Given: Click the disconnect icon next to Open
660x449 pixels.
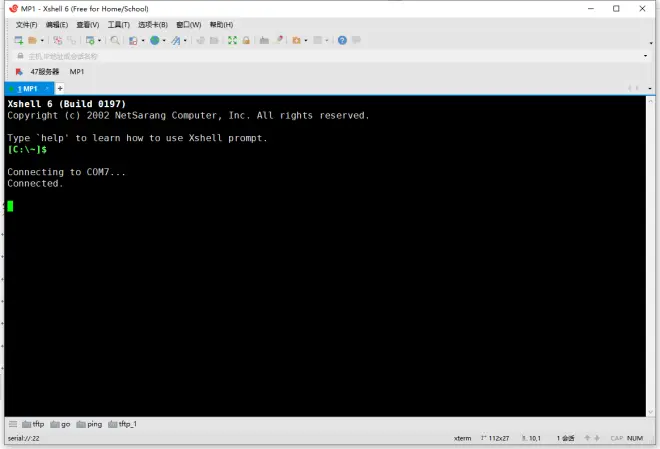Looking at the screenshot, I should tap(58, 40).
